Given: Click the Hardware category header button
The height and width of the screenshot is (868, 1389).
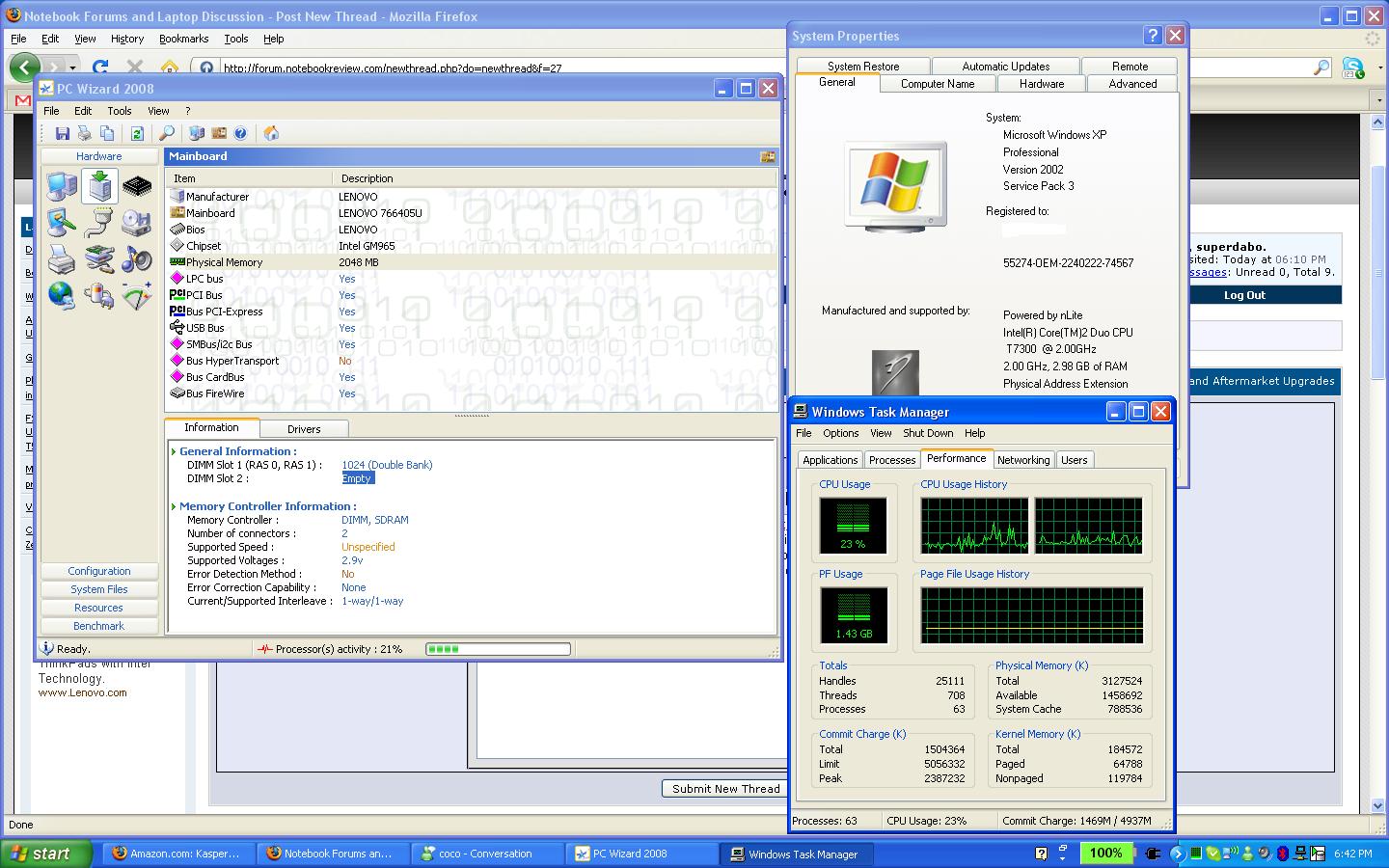Looking at the screenshot, I should (99, 156).
